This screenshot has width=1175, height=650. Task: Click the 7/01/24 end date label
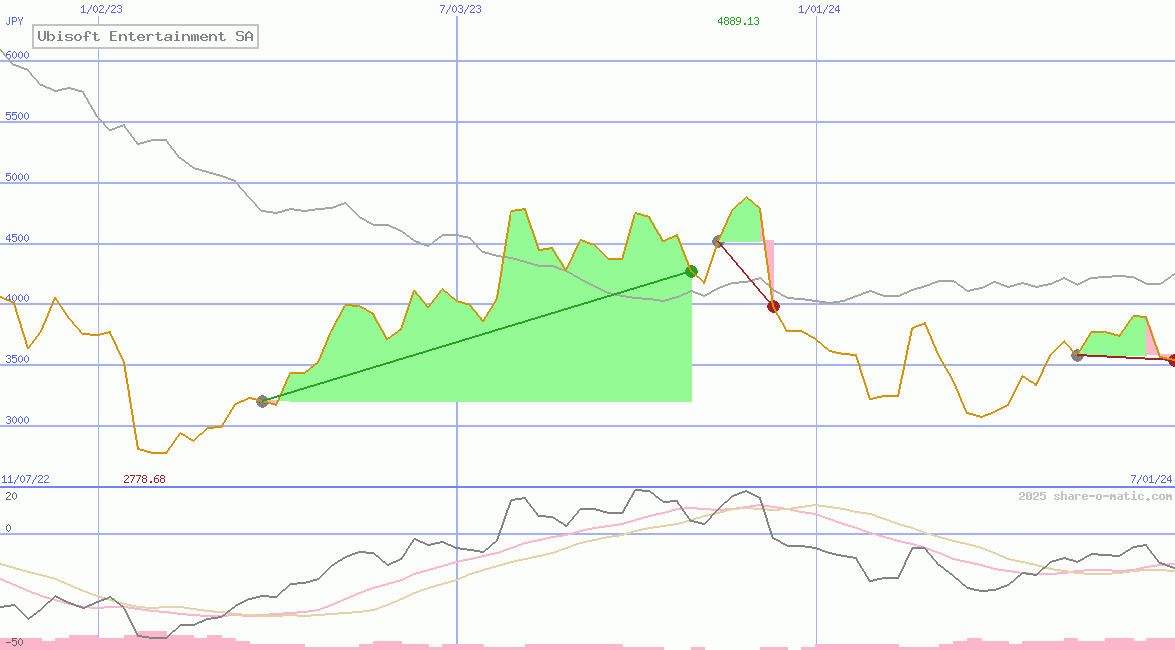[1151, 479]
